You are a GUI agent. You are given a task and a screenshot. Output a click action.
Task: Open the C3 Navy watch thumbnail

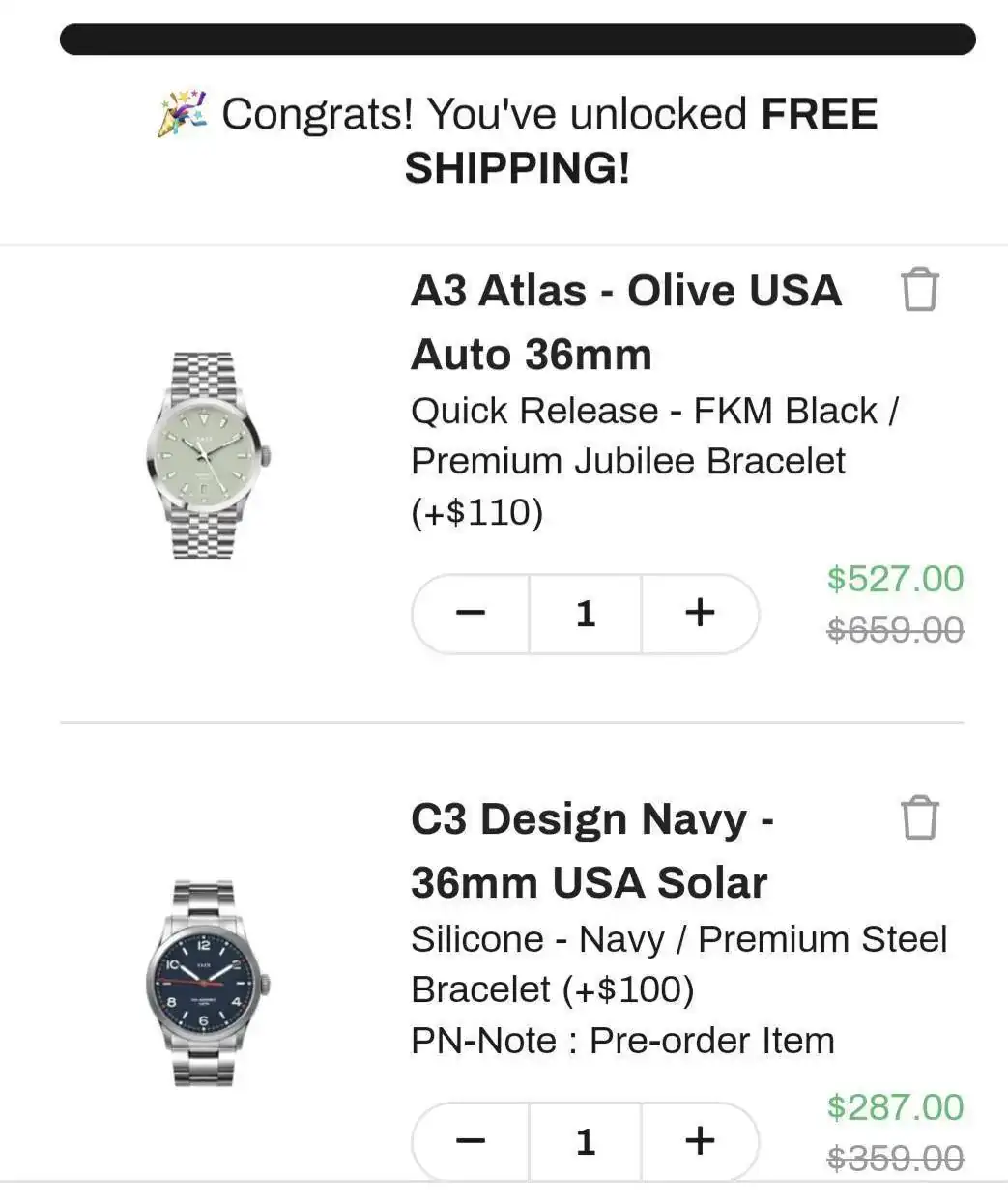[x=207, y=983]
